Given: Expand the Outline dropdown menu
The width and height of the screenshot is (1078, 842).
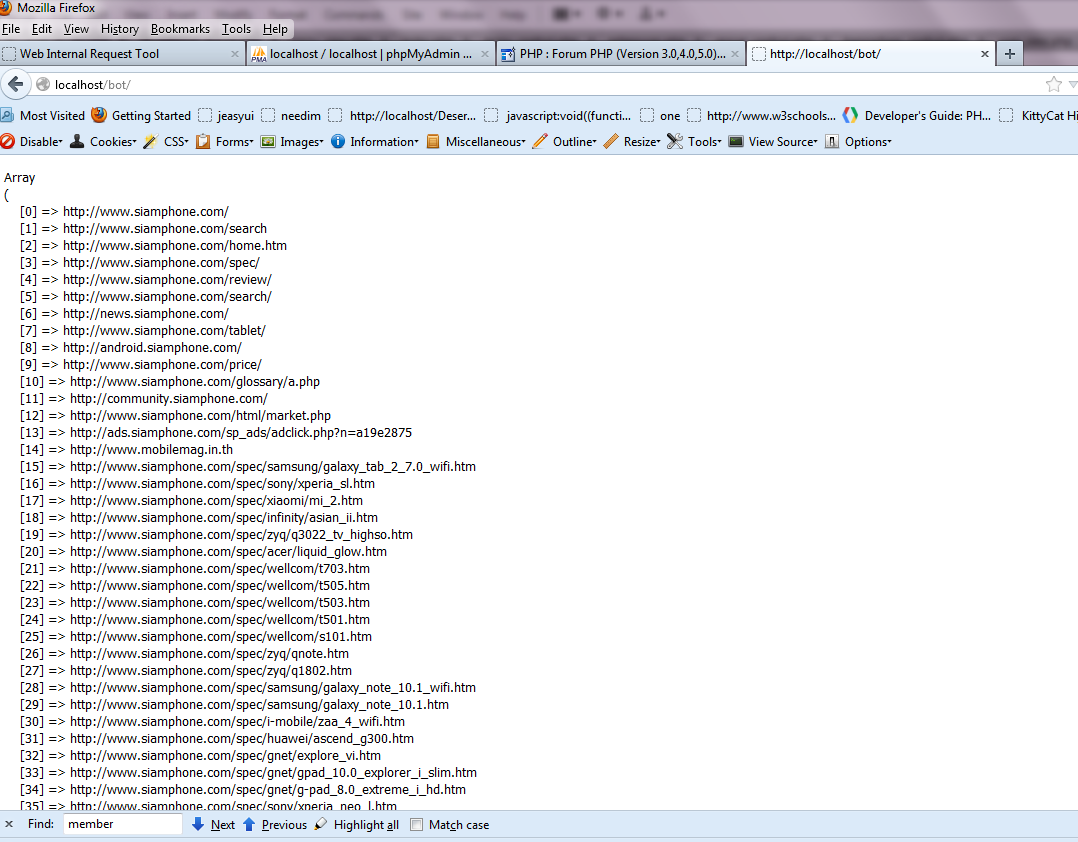Looking at the screenshot, I should point(594,142).
